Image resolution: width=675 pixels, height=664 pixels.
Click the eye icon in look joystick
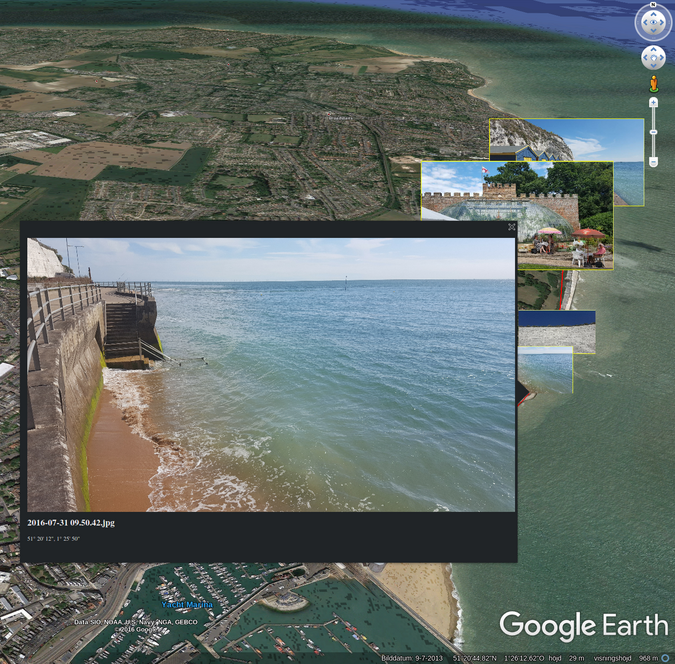(653, 22)
